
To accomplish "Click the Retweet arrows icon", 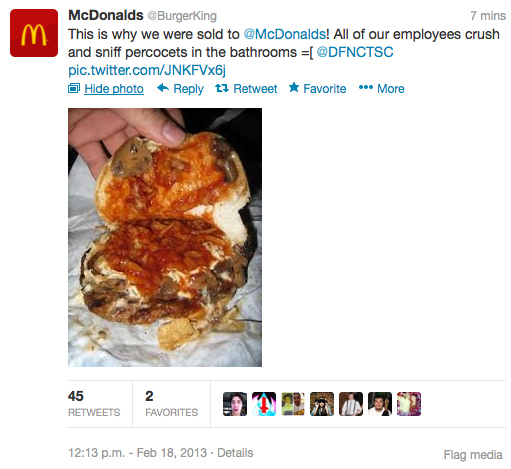I will click(222, 88).
